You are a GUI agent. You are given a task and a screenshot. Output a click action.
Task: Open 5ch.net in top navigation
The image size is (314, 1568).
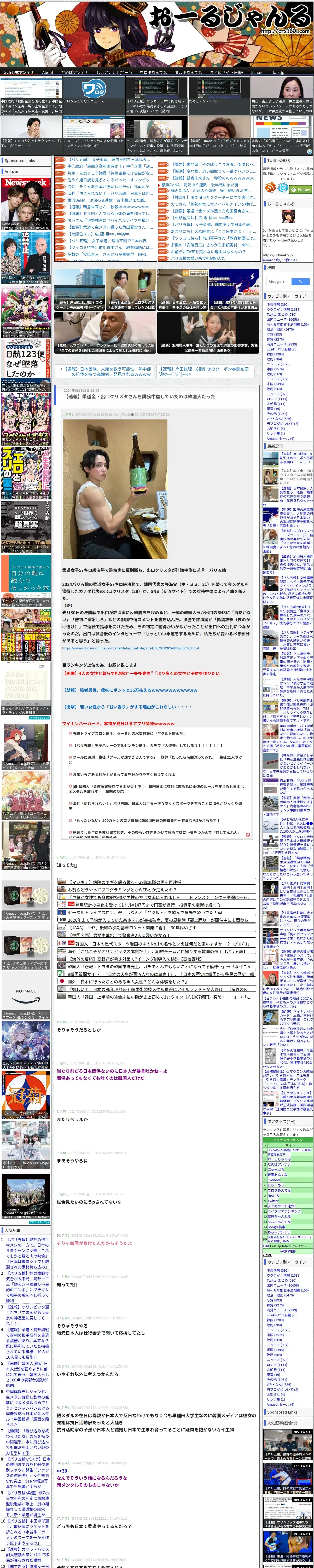(x=258, y=72)
